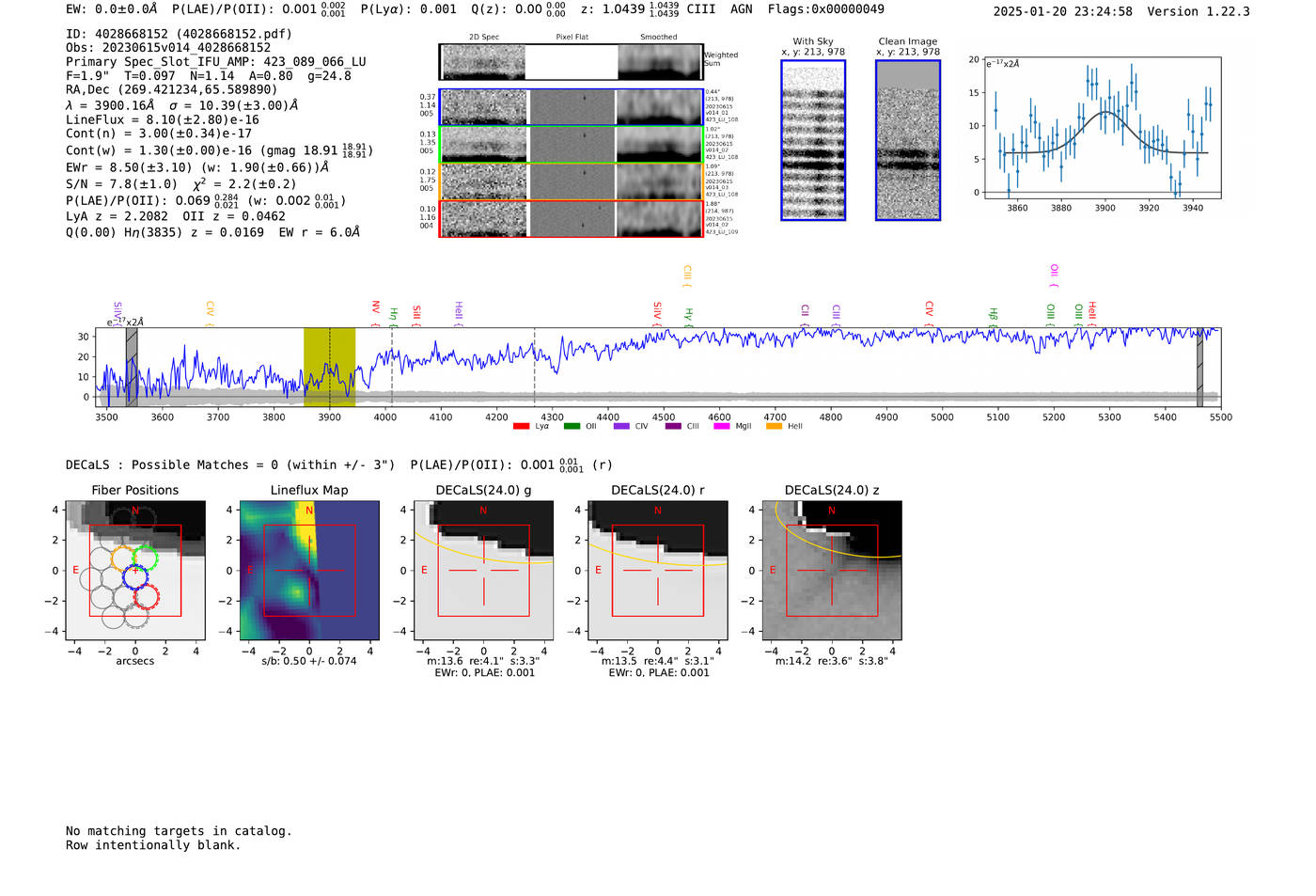Click the Pixel Flat column header
Viewport: 1316px width, 896px height.
tap(572, 38)
